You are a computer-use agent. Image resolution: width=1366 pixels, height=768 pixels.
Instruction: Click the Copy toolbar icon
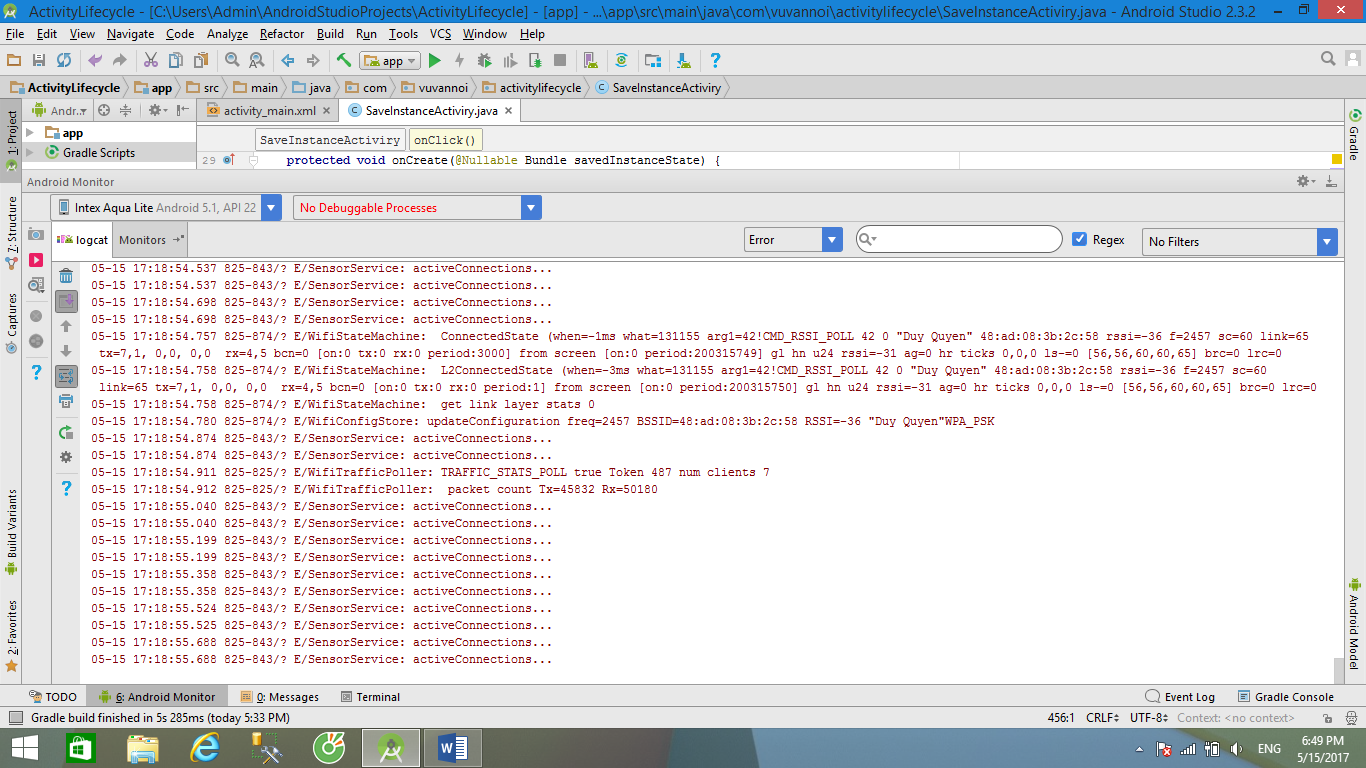(x=176, y=61)
